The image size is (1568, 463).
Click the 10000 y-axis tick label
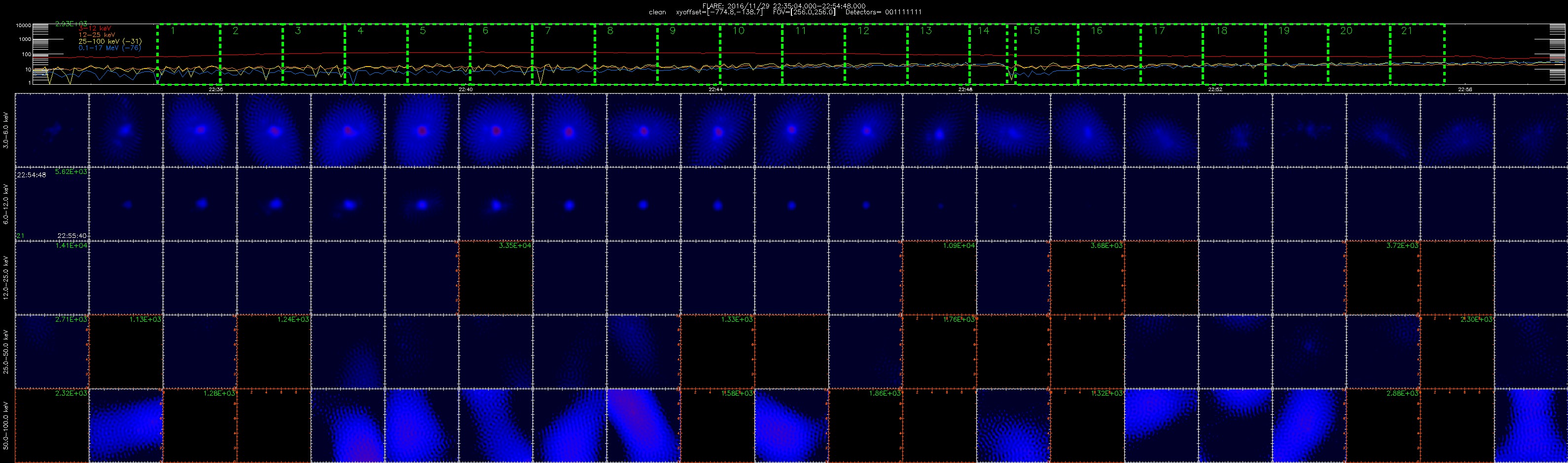23,26
